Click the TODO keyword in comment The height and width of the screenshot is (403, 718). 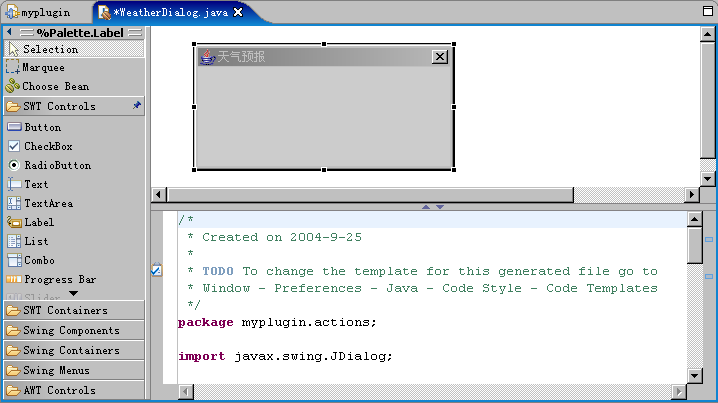pyautogui.click(x=218, y=271)
